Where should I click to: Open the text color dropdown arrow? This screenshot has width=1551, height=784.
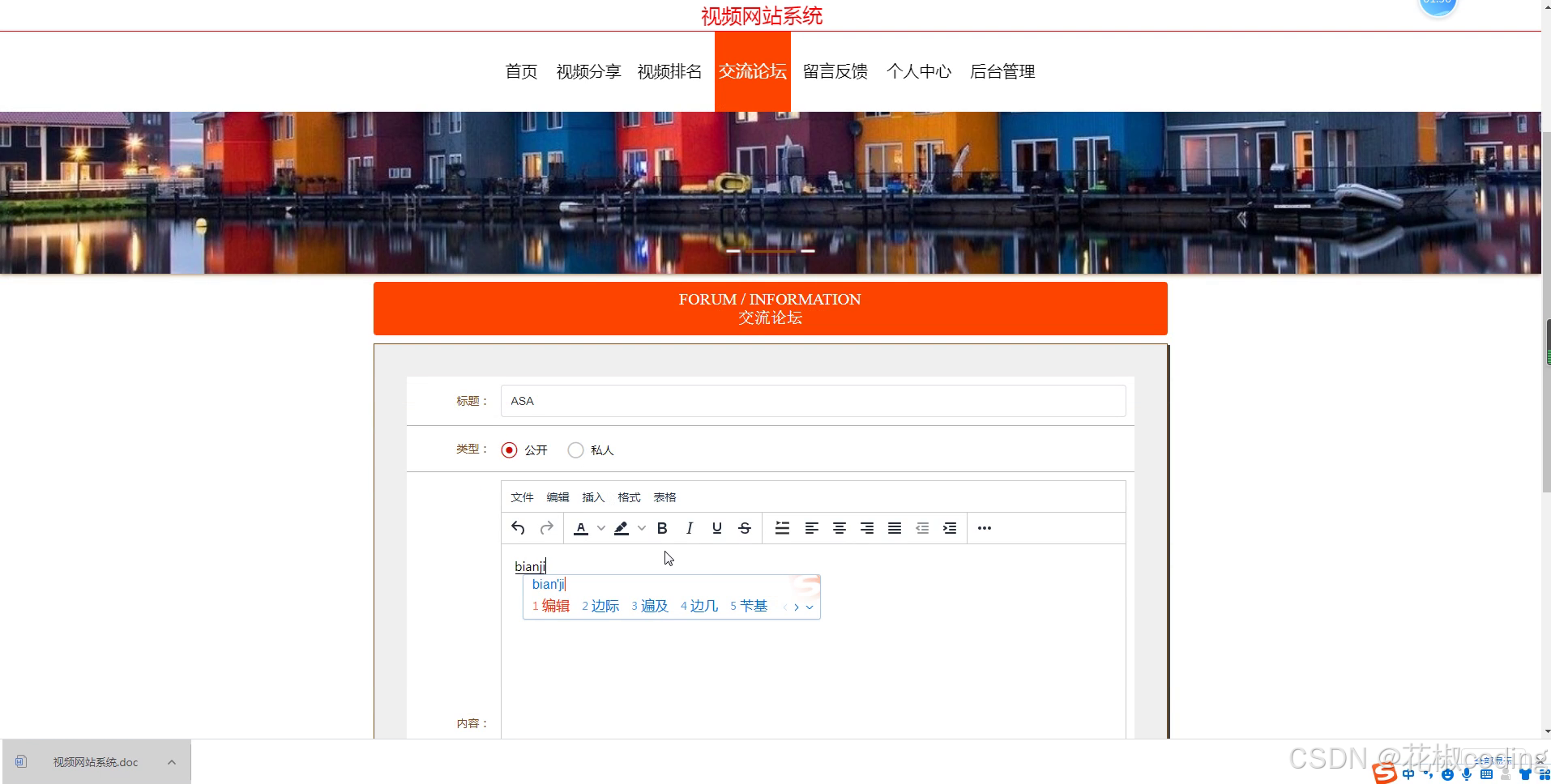[600, 527]
